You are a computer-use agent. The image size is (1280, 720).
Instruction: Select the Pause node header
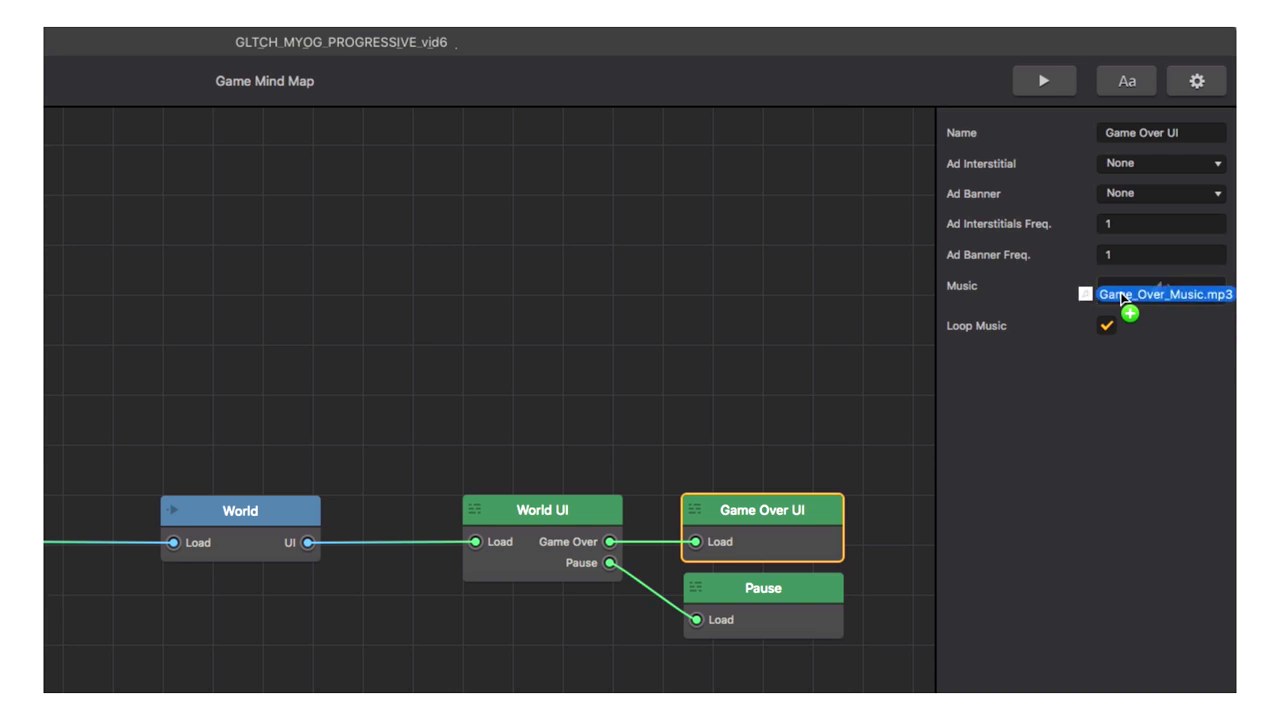click(x=763, y=588)
